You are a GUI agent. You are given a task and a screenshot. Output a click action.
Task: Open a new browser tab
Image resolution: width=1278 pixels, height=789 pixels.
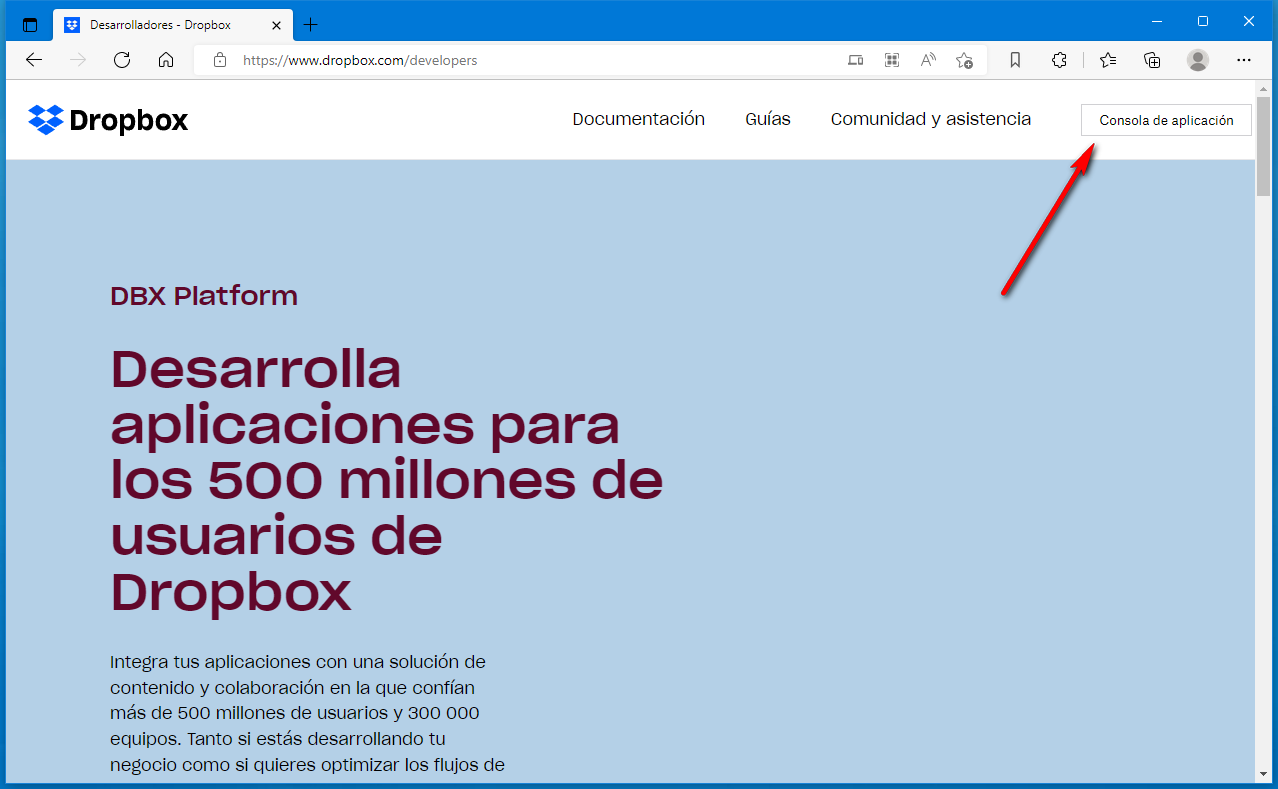(x=310, y=24)
